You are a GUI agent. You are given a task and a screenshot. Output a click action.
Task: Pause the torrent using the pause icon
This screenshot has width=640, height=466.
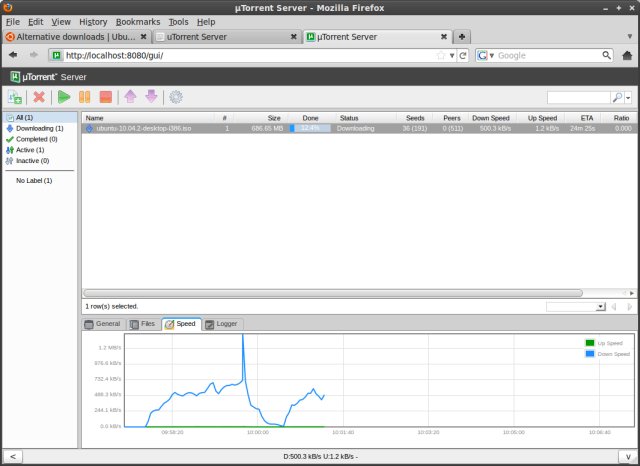(x=84, y=97)
